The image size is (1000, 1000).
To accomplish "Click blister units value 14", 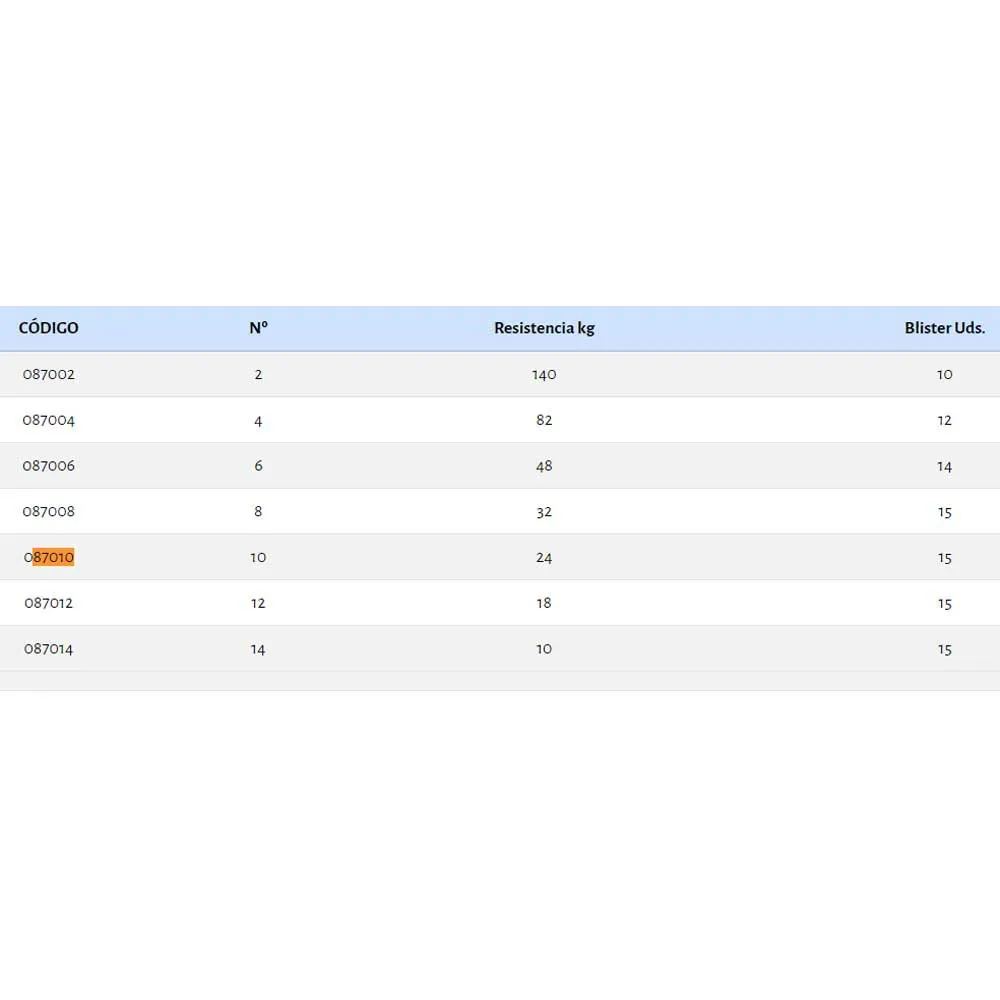I will 944,466.
